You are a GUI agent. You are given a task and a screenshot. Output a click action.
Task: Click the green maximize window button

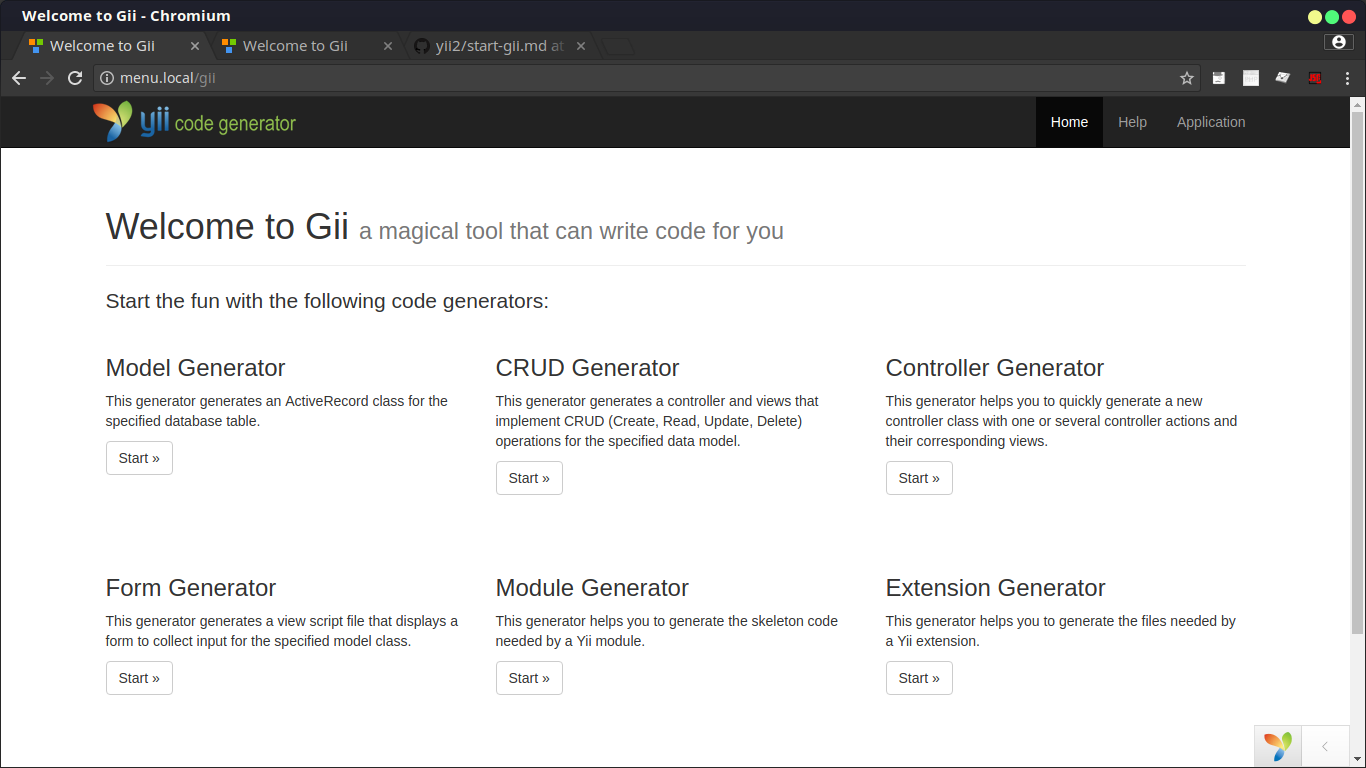coord(1332,17)
